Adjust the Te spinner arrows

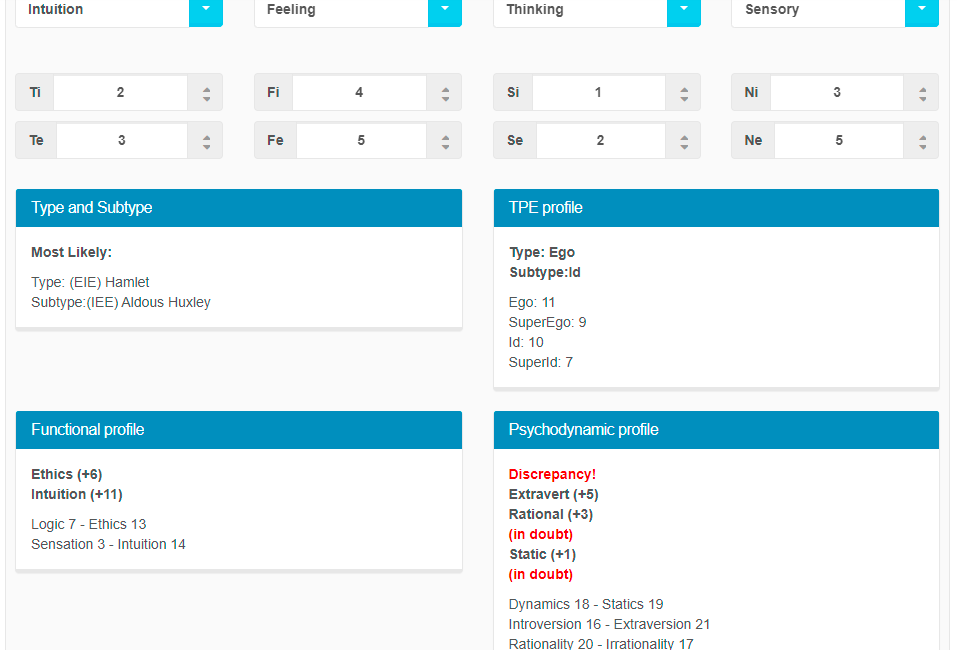coord(206,142)
